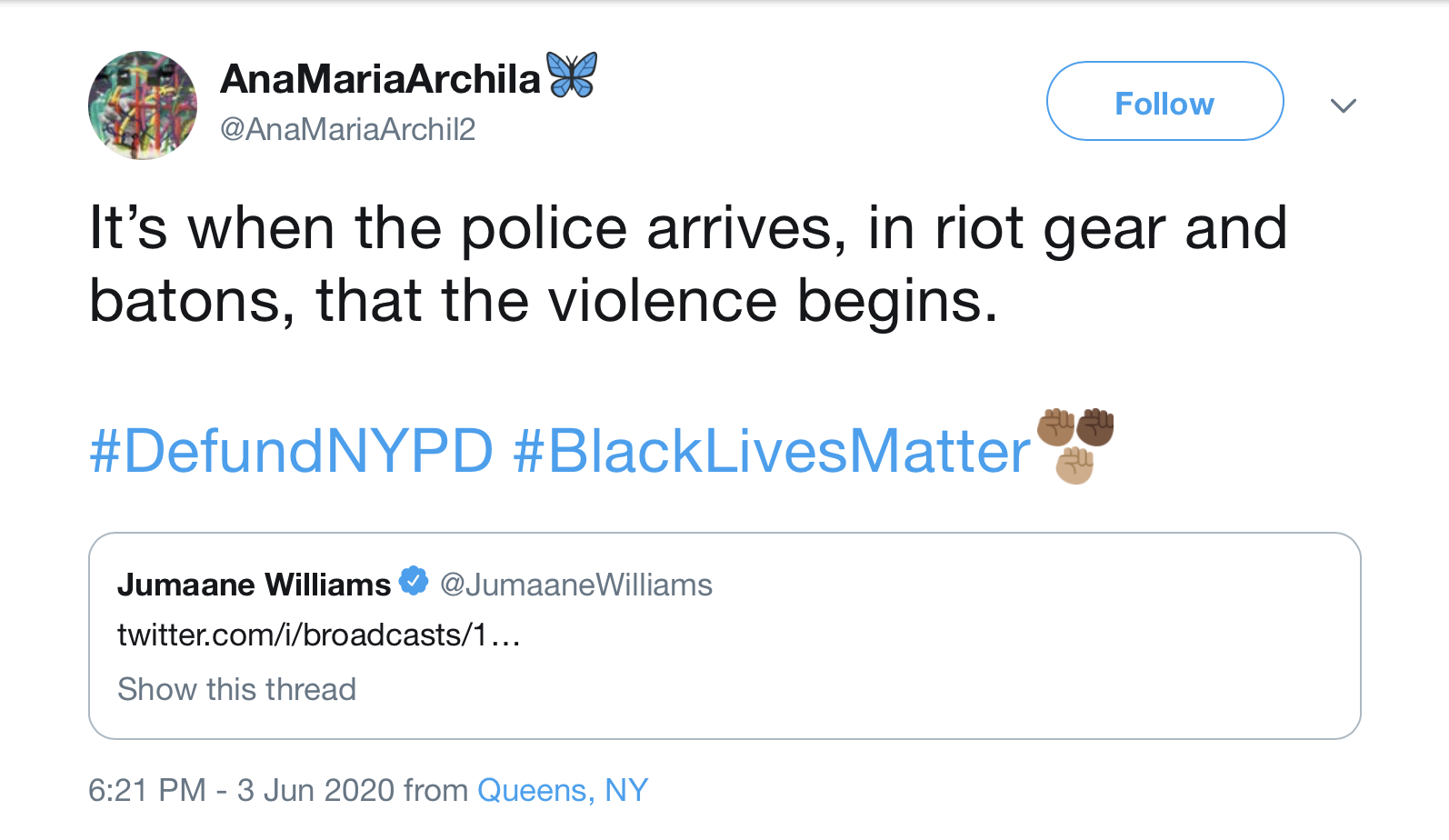
Task: Click Jumaane Williams' blue verified badge
Action: pos(414,581)
